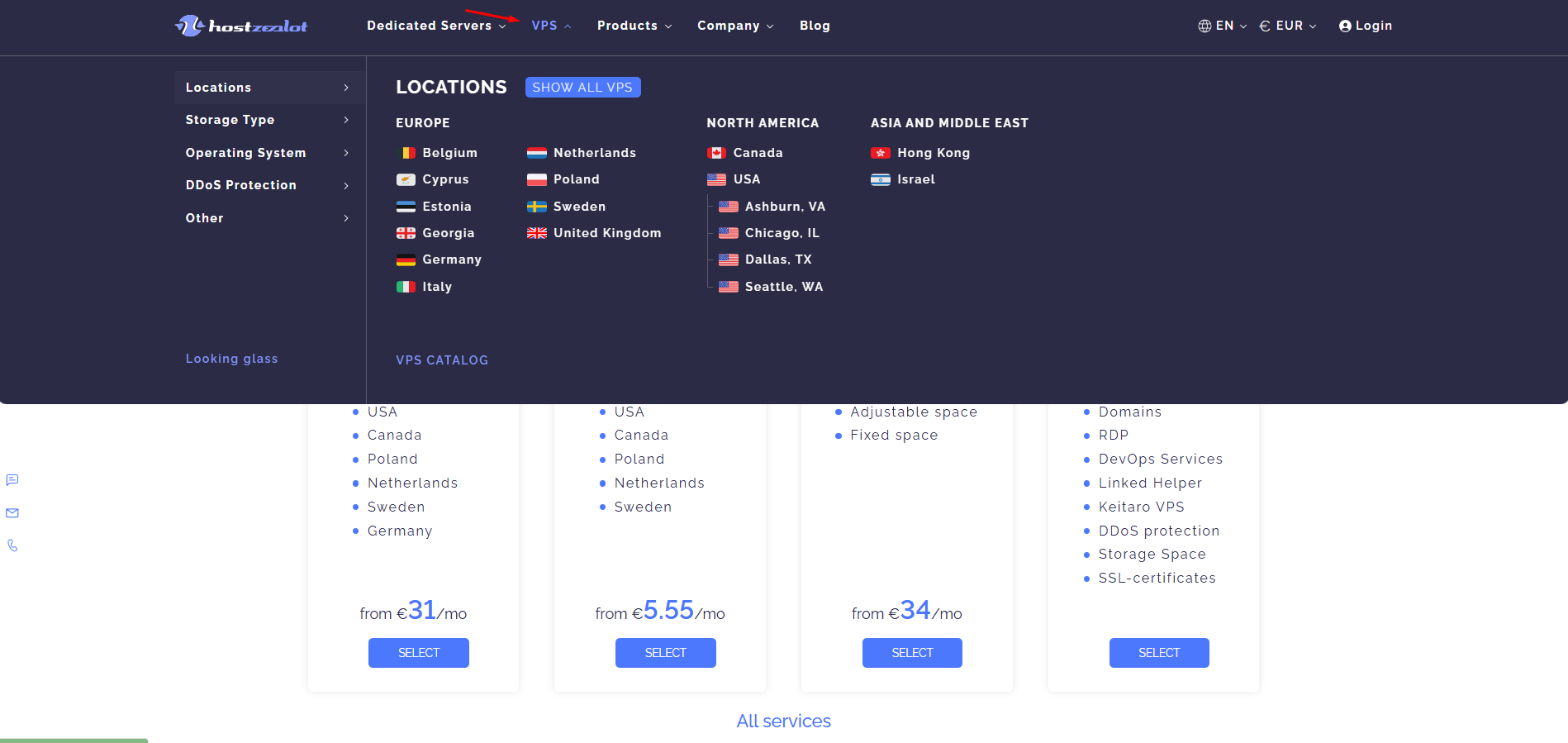Expand Operating System submenu chevron
The width and height of the screenshot is (1568, 743).
(346, 153)
